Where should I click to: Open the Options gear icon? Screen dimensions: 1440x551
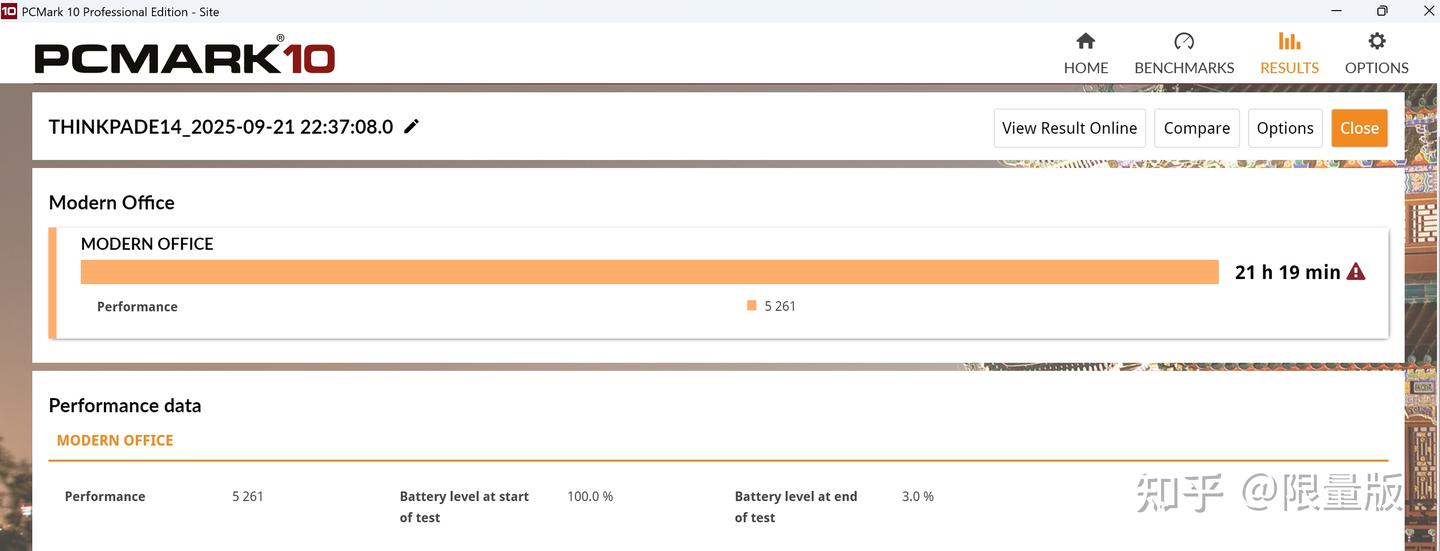point(1377,41)
